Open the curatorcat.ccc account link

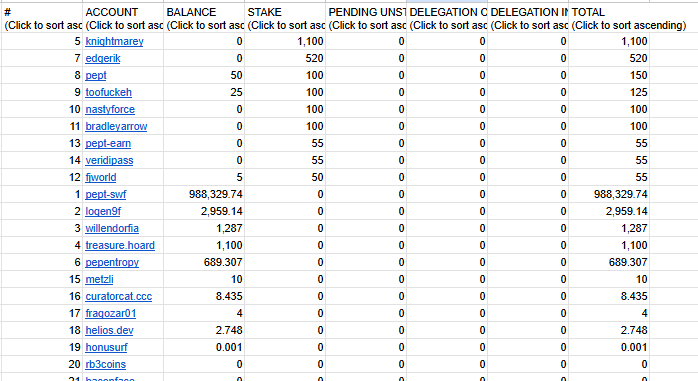coord(118,296)
